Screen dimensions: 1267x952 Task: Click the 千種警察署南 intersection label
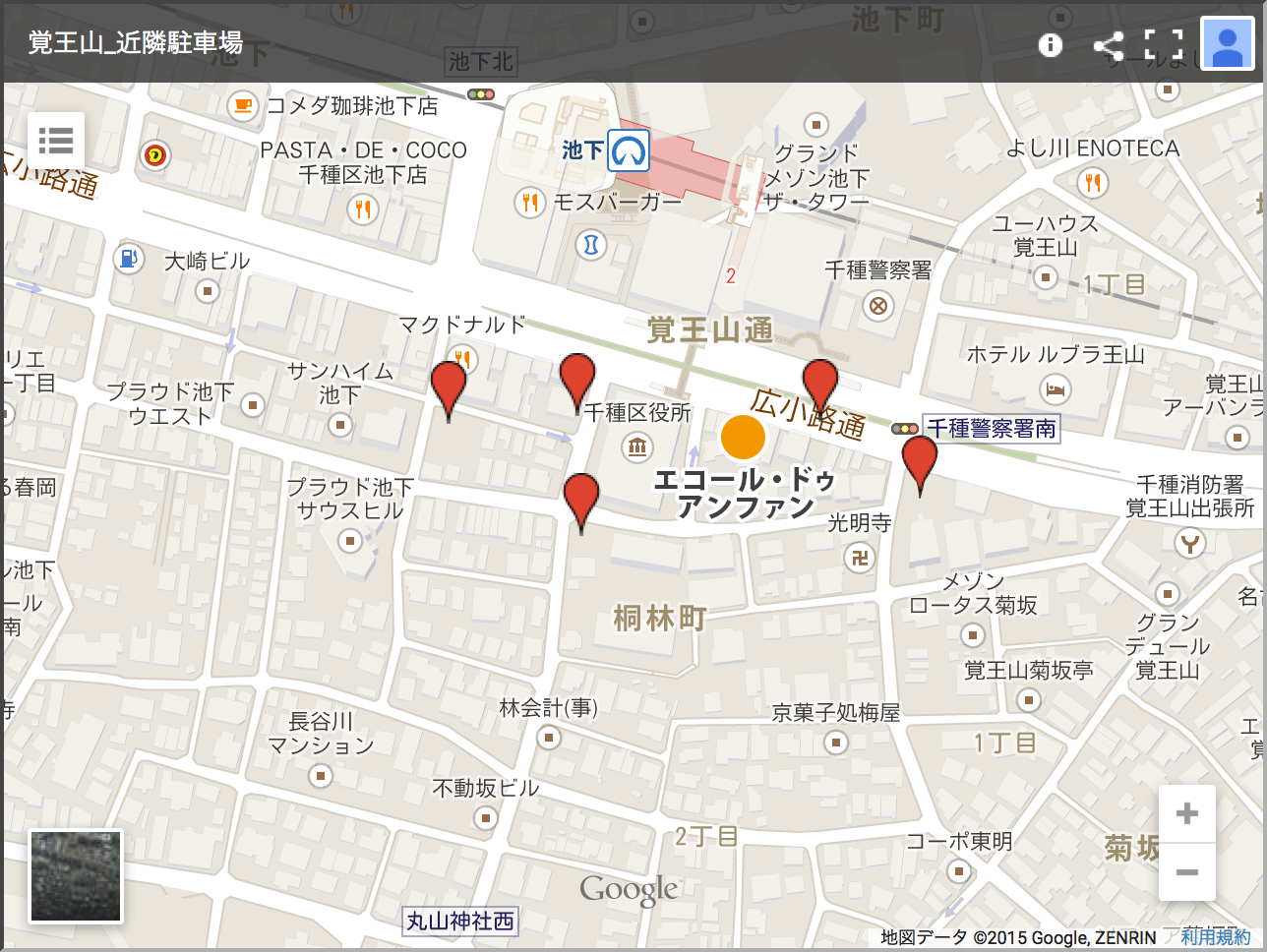[992, 429]
